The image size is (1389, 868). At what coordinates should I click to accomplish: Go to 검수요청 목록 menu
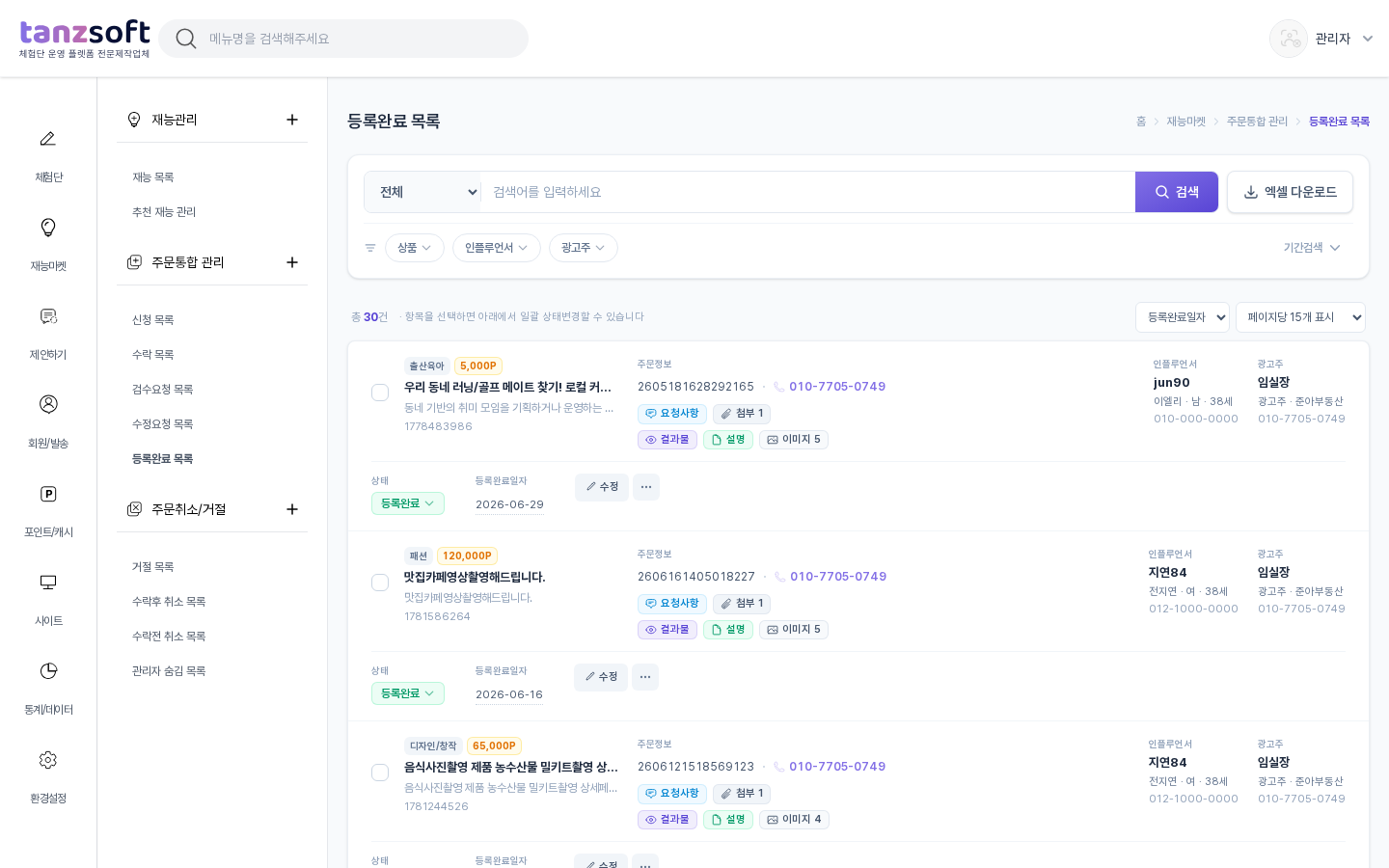click(163, 390)
